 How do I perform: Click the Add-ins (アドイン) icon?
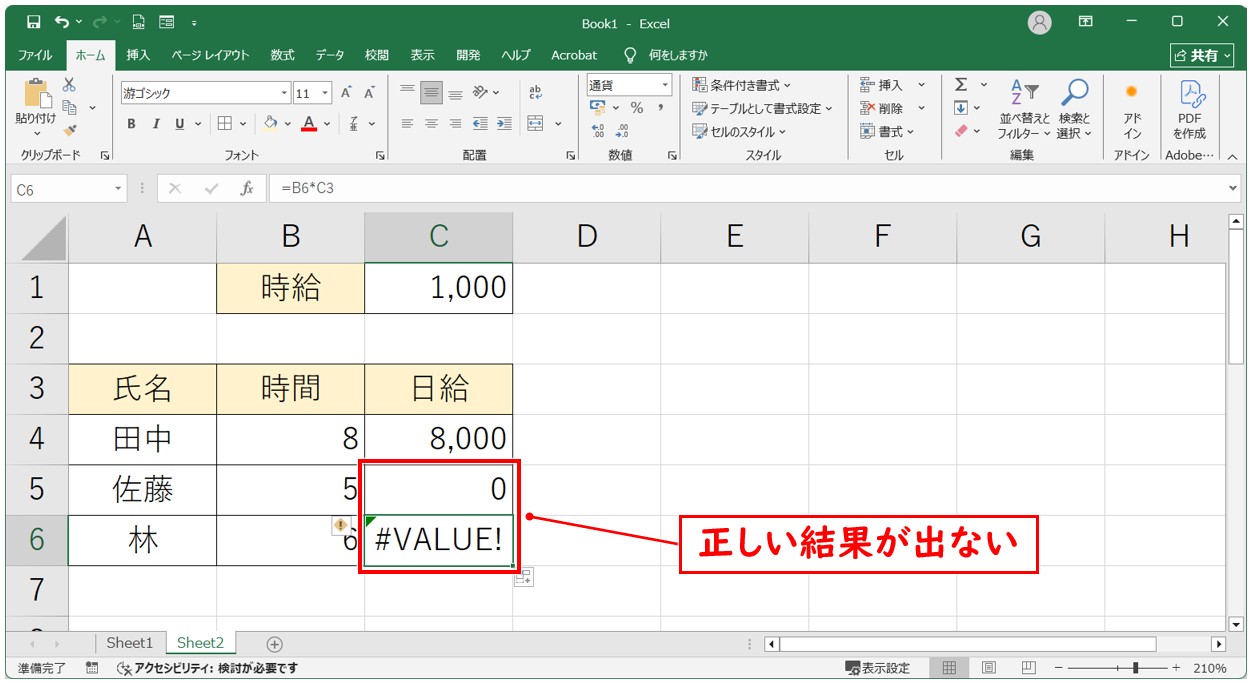coord(1132,108)
